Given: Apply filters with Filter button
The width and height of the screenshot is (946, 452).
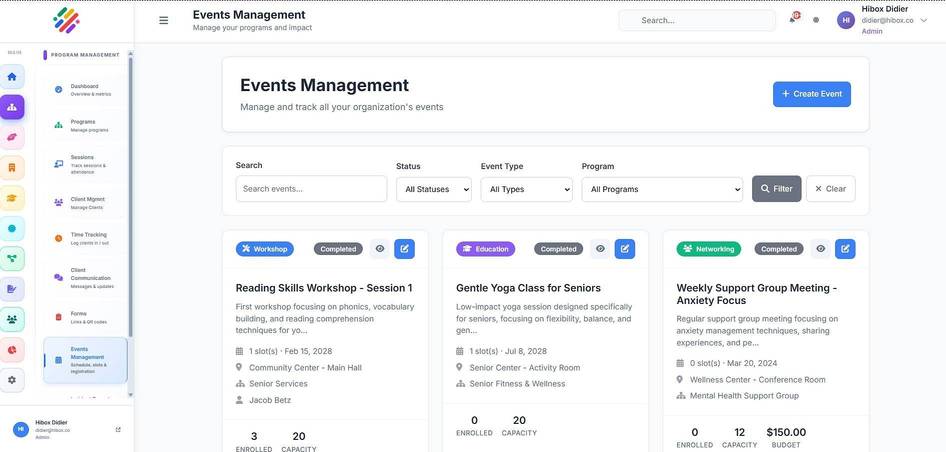Looking at the screenshot, I should pos(776,188).
